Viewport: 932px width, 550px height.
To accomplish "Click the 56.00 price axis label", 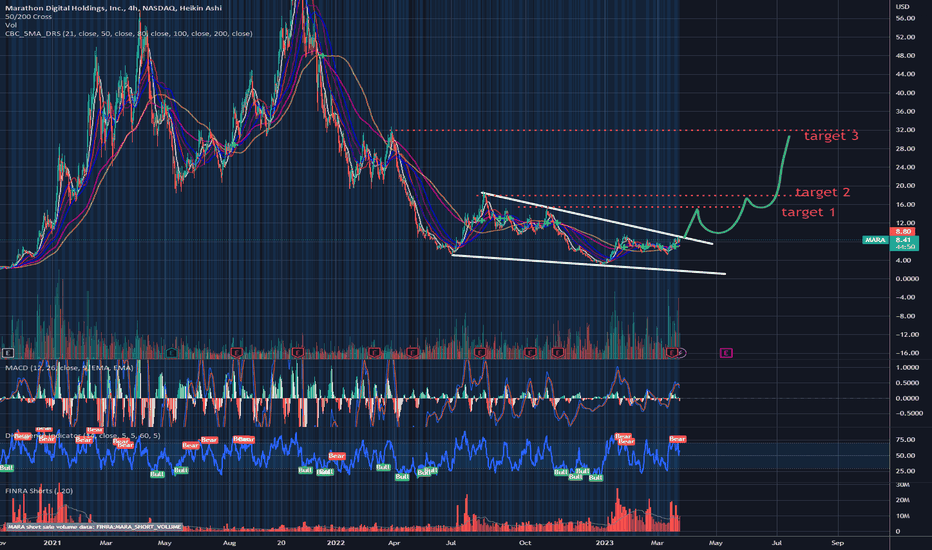I will (x=905, y=18).
